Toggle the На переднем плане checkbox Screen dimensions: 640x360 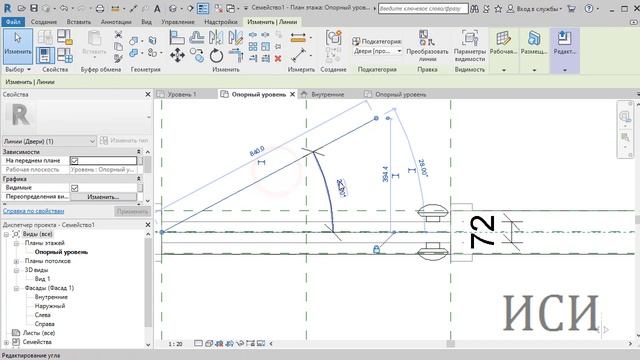pos(74,161)
